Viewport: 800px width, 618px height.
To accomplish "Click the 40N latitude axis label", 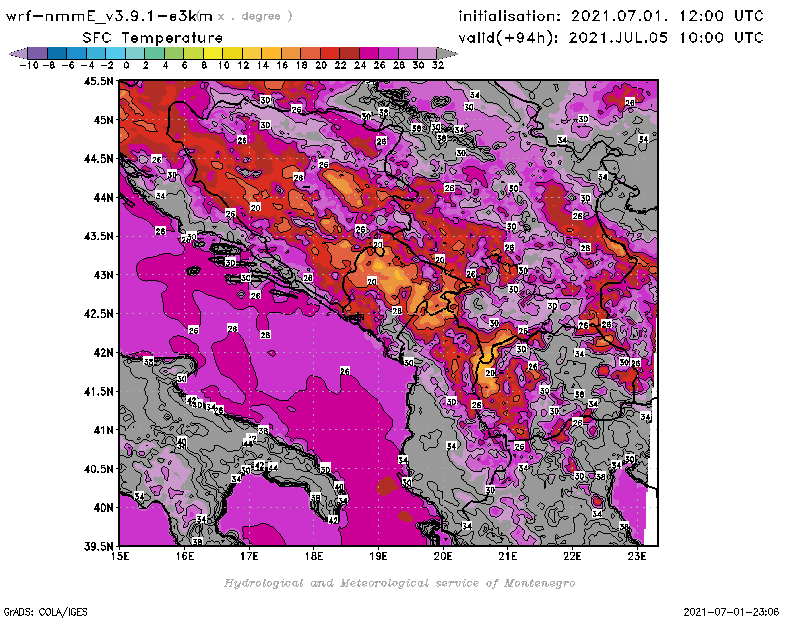I will click(x=104, y=508).
